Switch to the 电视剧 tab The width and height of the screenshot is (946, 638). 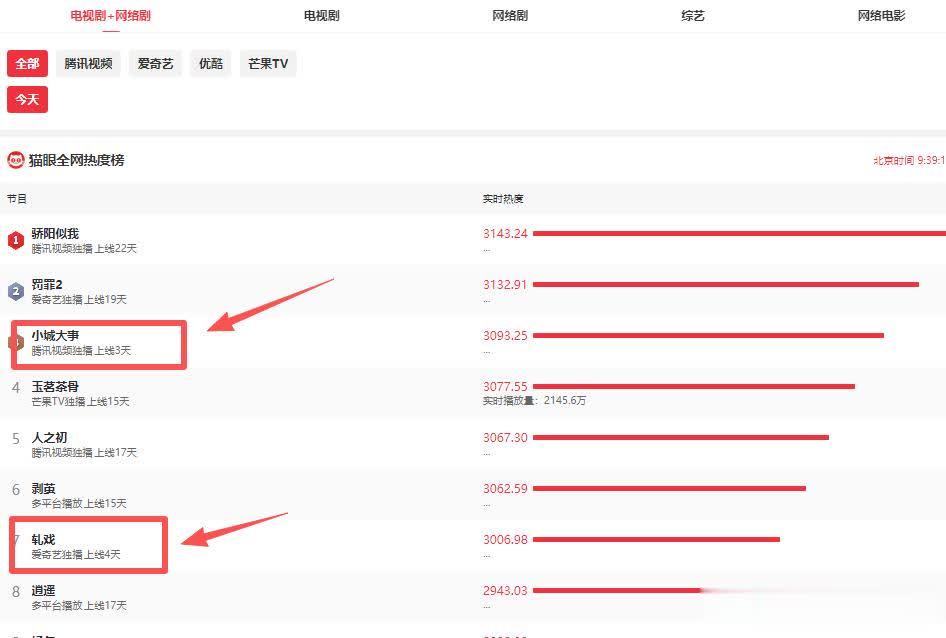tap(321, 16)
